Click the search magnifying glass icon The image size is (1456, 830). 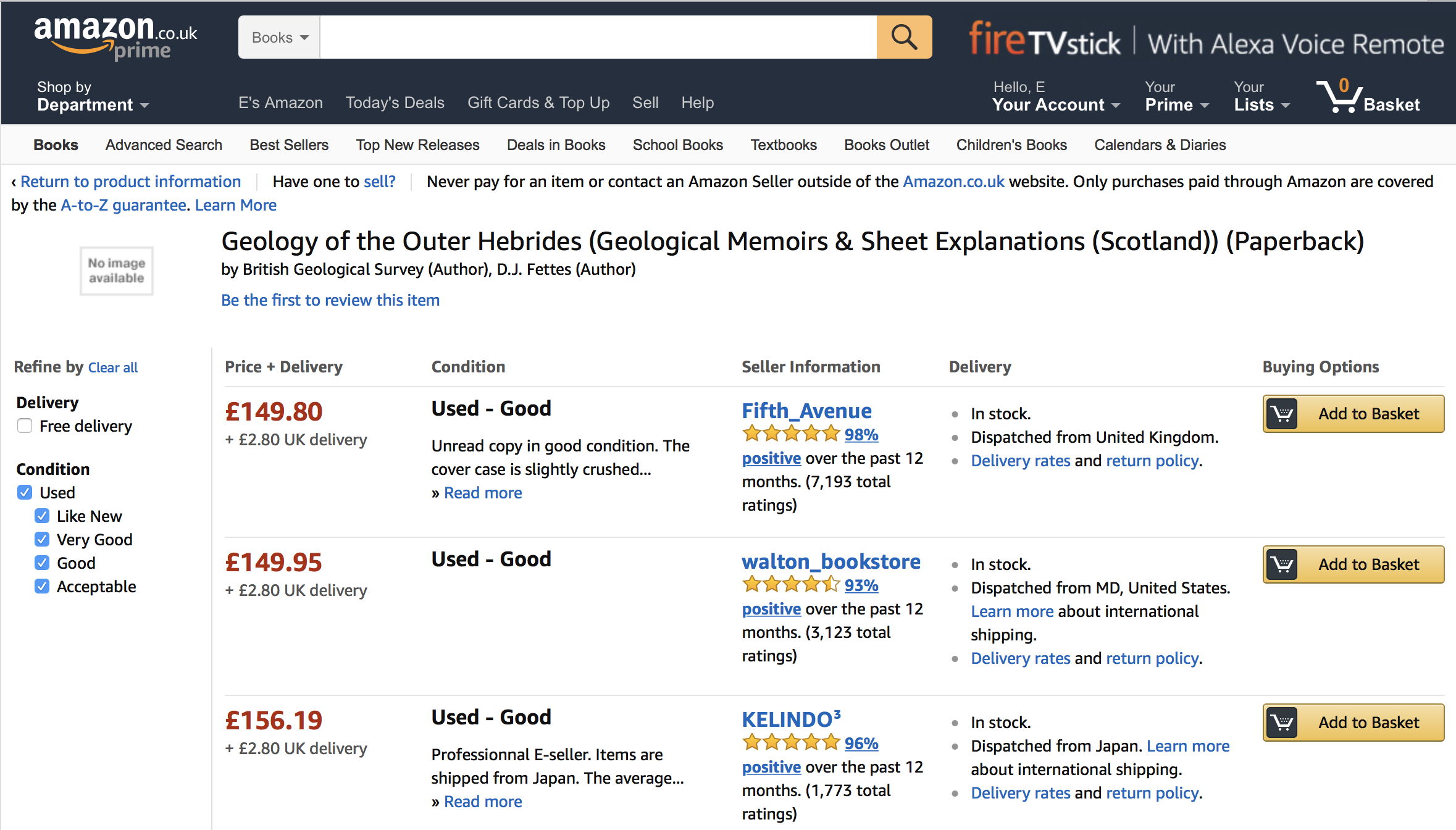pos(903,37)
